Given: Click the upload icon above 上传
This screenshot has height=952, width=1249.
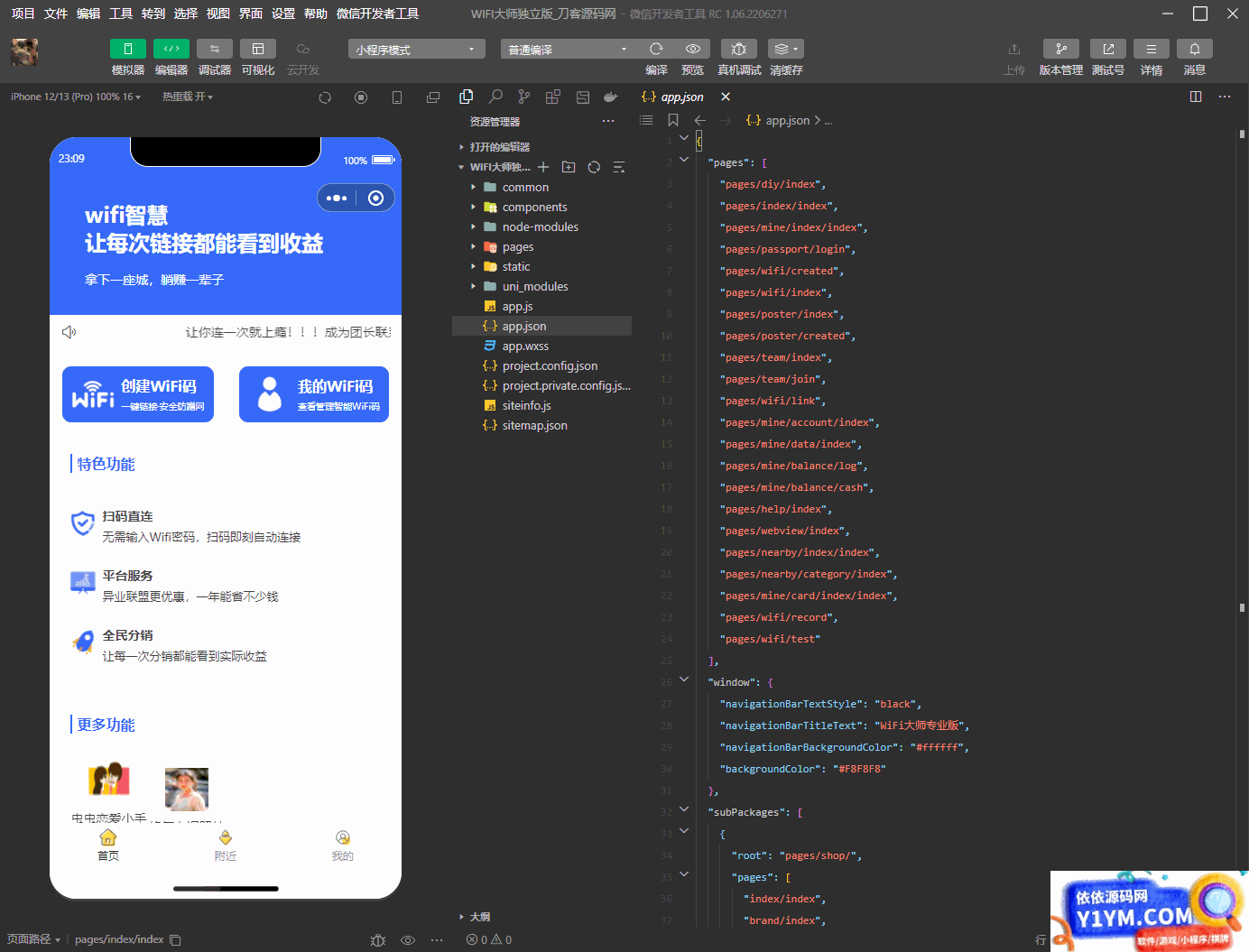Looking at the screenshot, I should tap(1014, 49).
